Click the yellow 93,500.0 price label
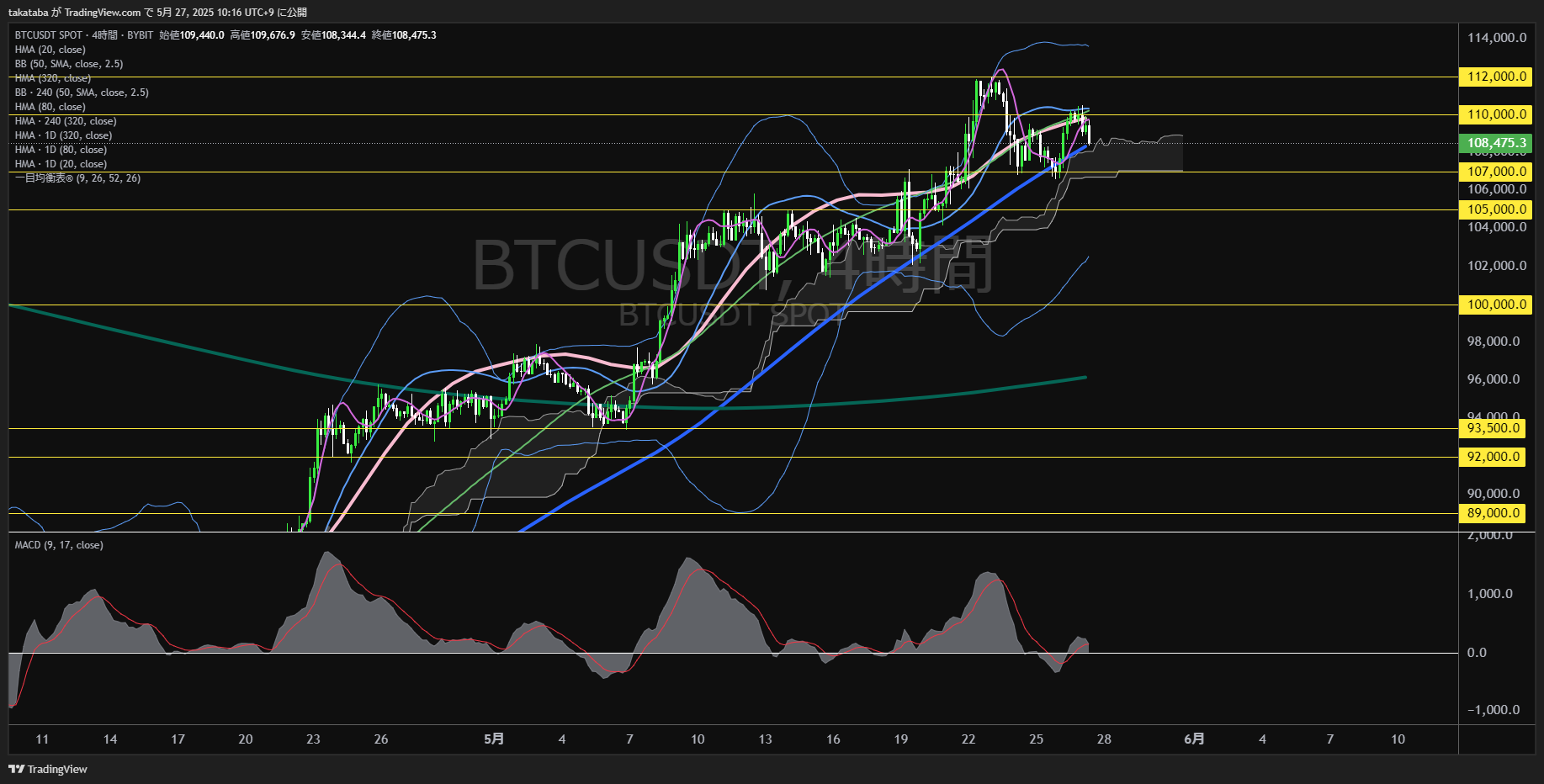 [1494, 428]
